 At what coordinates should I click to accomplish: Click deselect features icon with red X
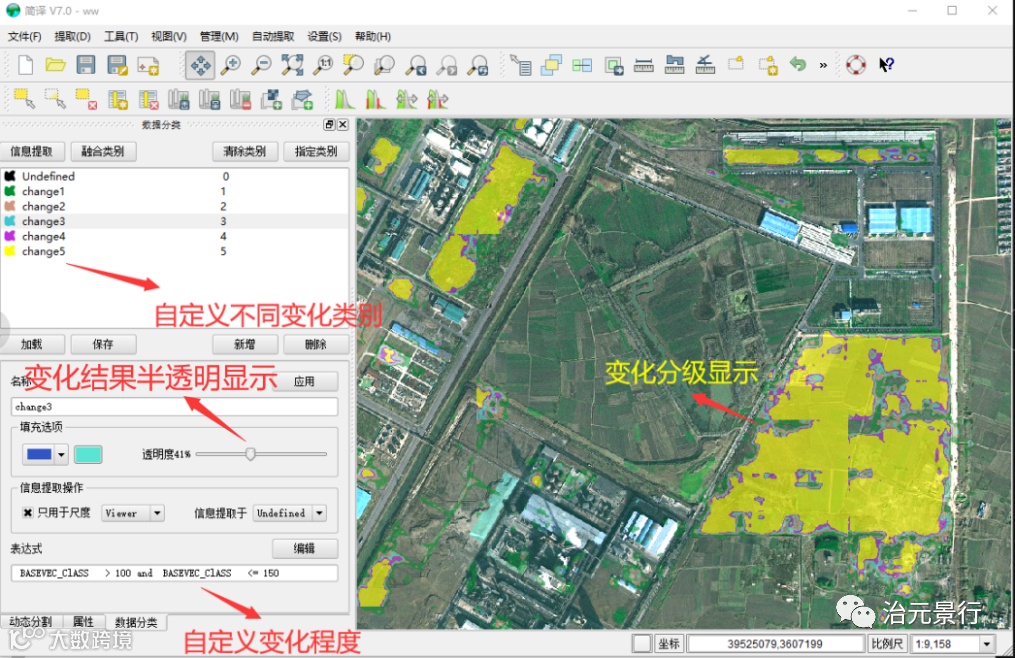(86, 99)
